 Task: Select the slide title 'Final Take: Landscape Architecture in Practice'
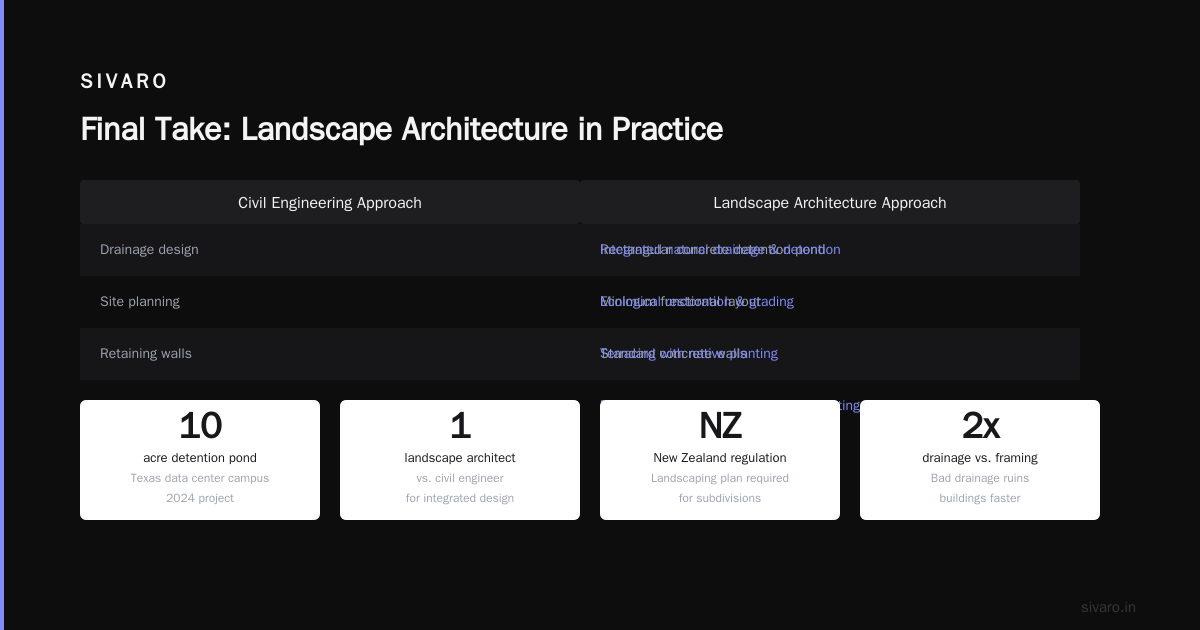click(x=401, y=129)
